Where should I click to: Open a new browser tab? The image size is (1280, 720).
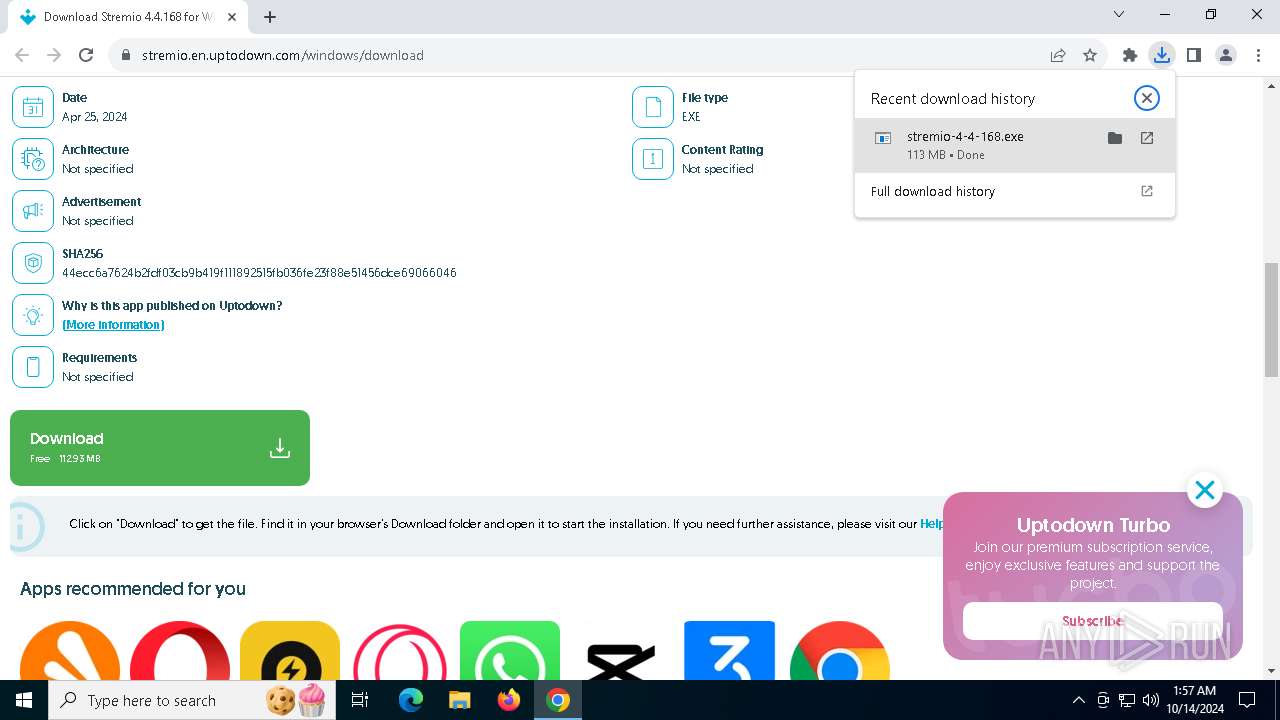coord(270,17)
